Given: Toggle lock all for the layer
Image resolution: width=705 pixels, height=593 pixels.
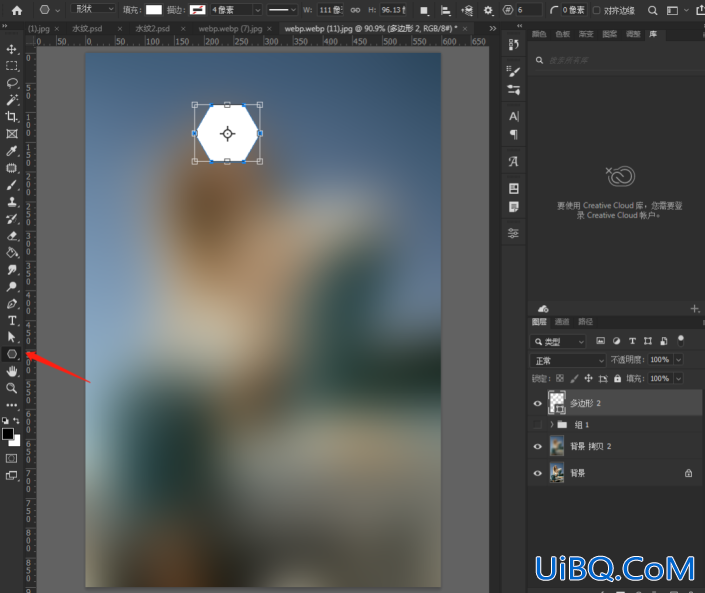Looking at the screenshot, I should pos(617,379).
